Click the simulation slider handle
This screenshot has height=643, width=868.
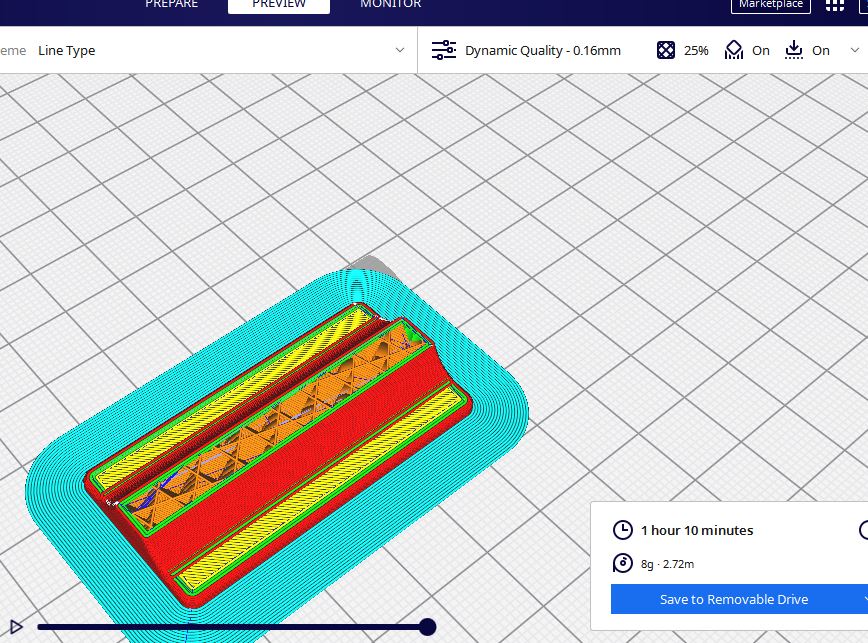pyautogui.click(x=427, y=627)
